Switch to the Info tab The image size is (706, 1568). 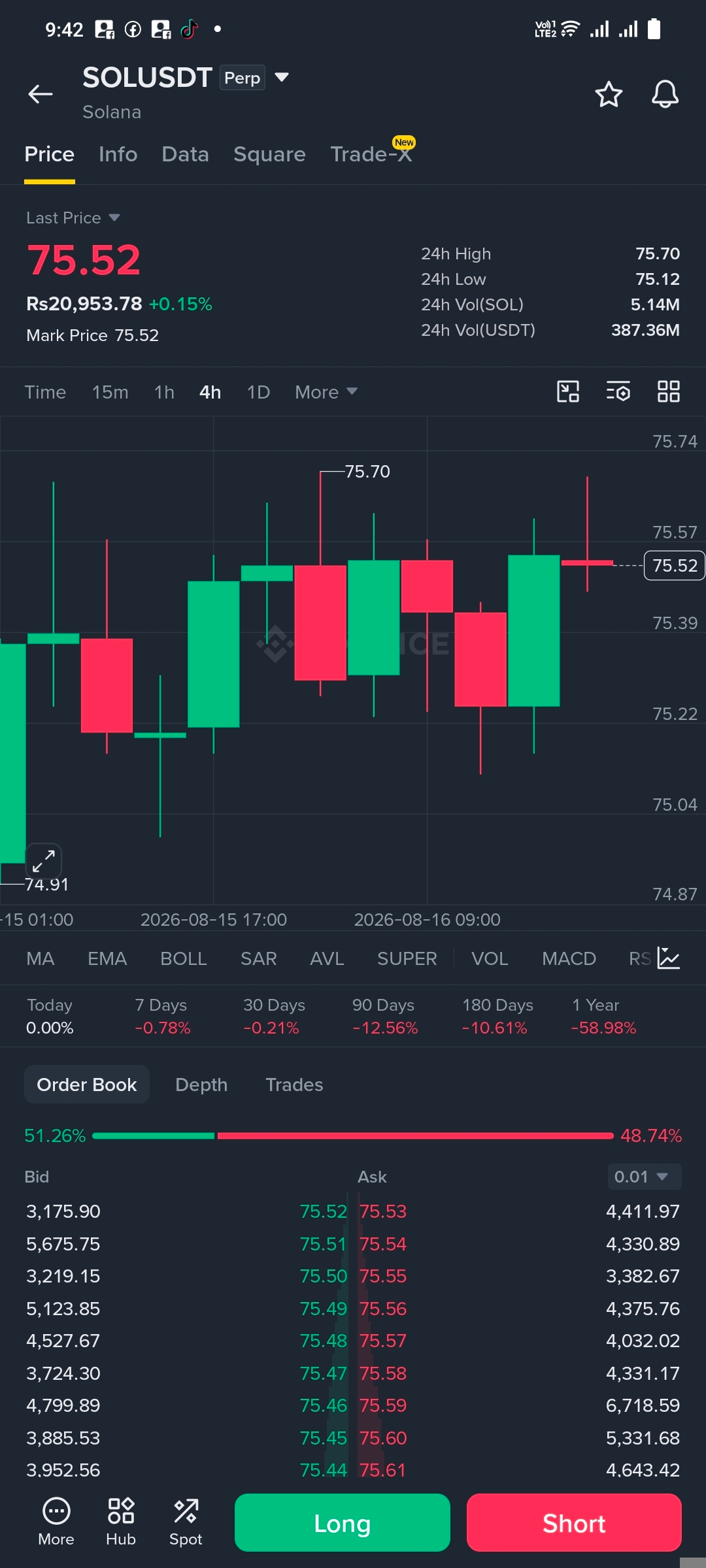point(118,154)
